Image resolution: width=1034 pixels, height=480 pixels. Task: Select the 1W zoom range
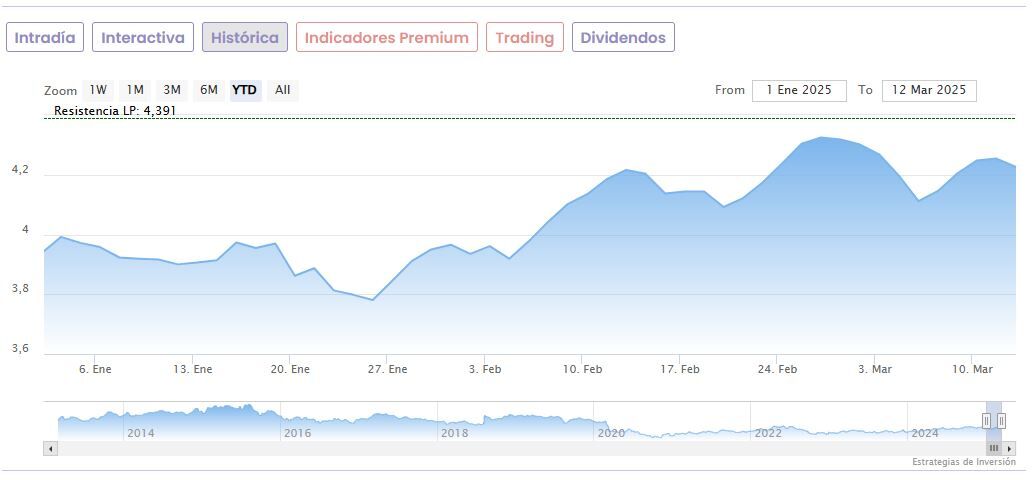click(98, 90)
